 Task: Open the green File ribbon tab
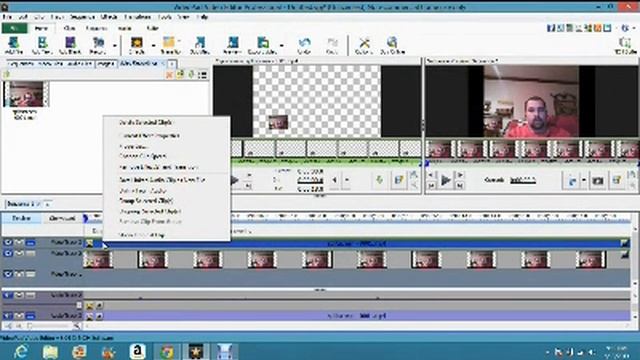14,28
